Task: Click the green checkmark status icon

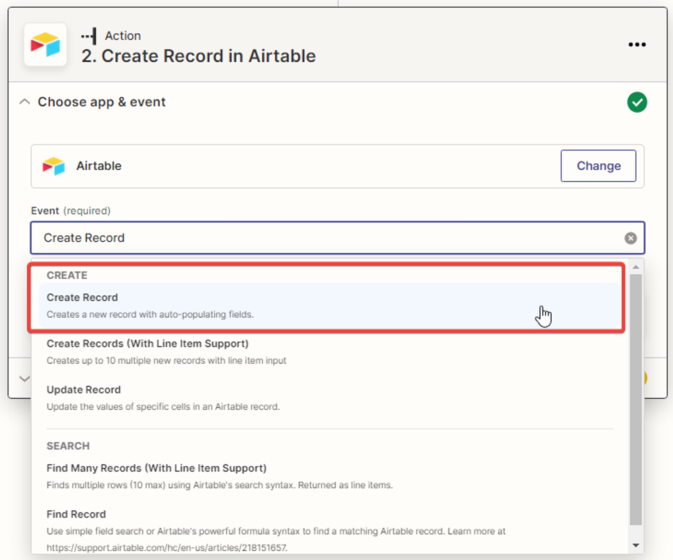Action: pyautogui.click(x=636, y=102)
